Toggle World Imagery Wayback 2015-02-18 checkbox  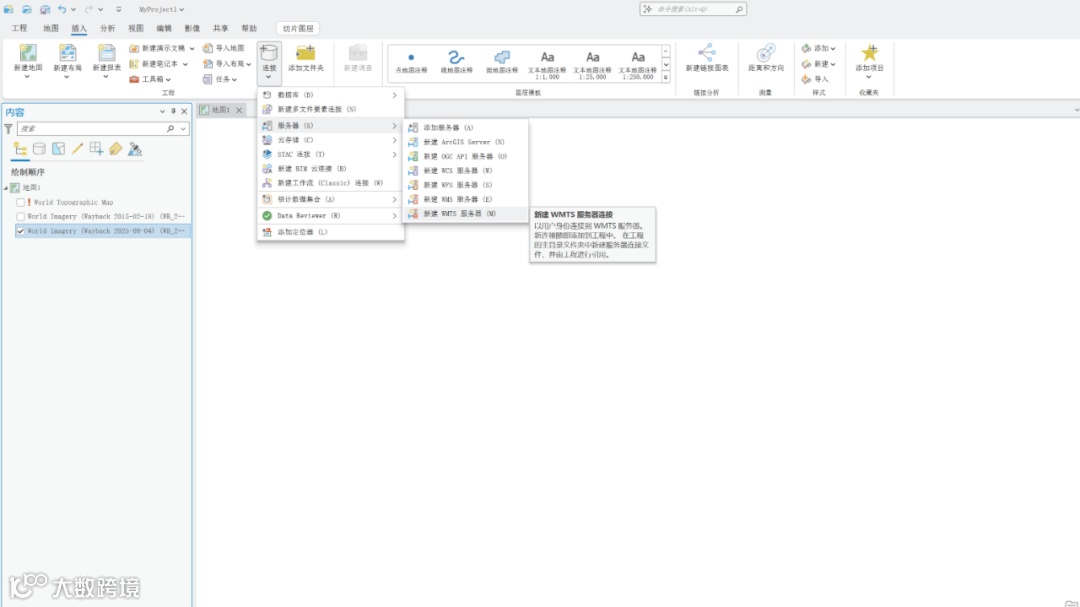21,216
